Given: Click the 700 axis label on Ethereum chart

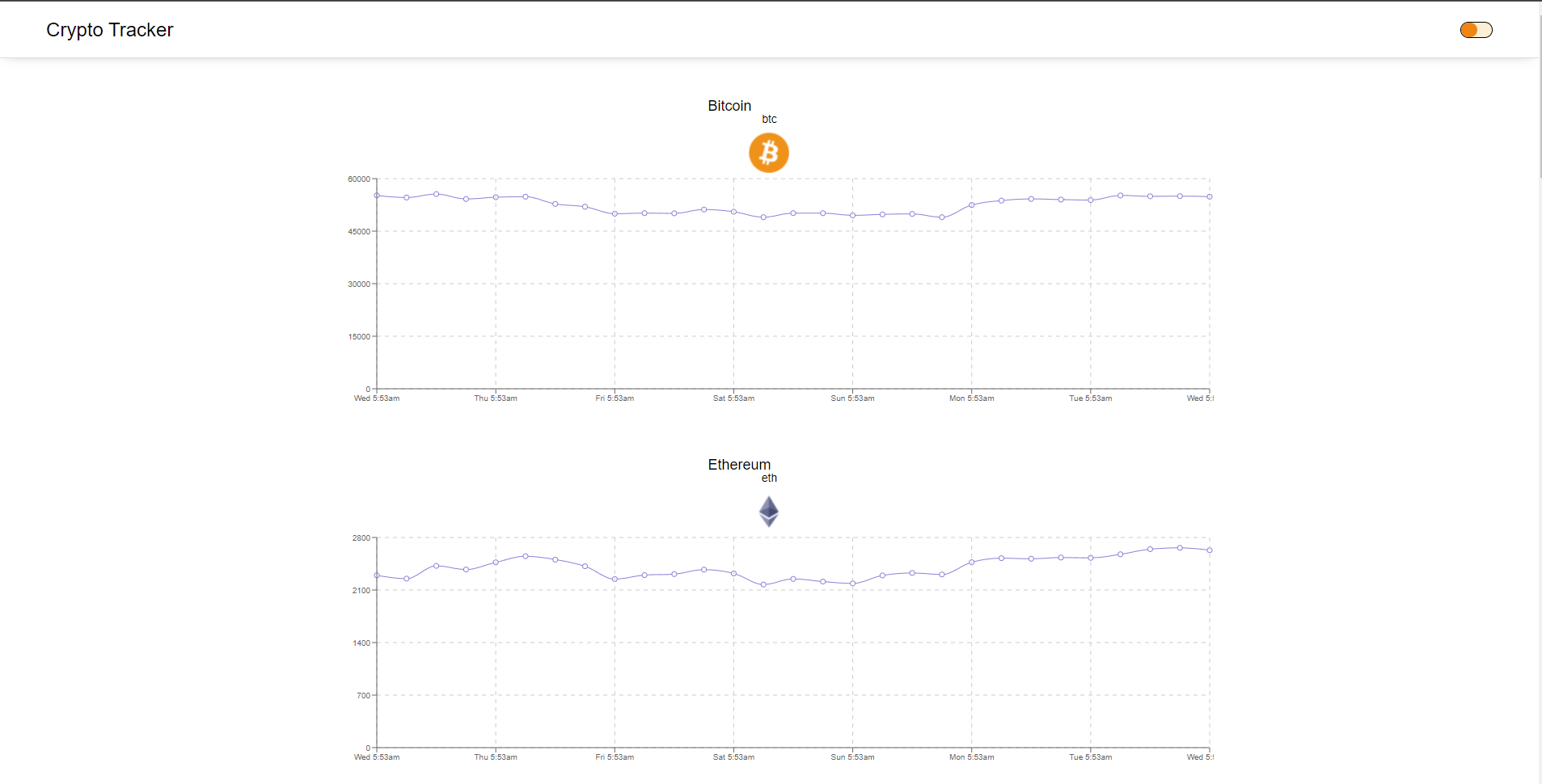Looking at the screenshot, I should [364, 696].
